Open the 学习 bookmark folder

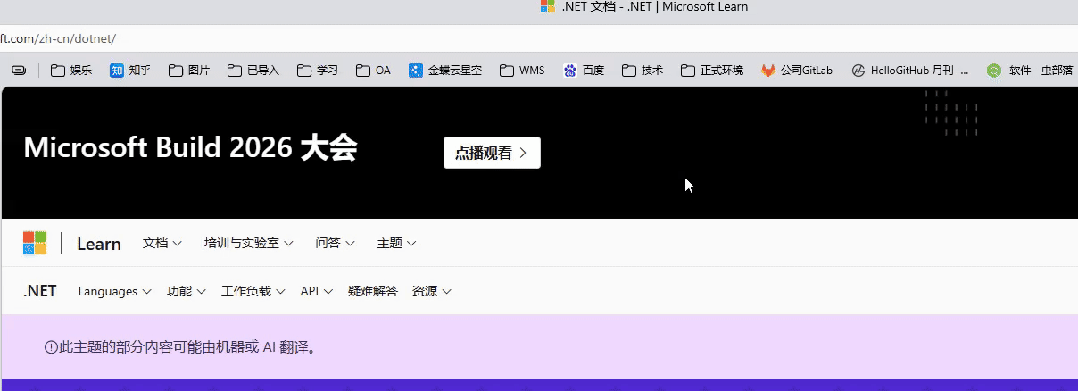coord(317,70)
